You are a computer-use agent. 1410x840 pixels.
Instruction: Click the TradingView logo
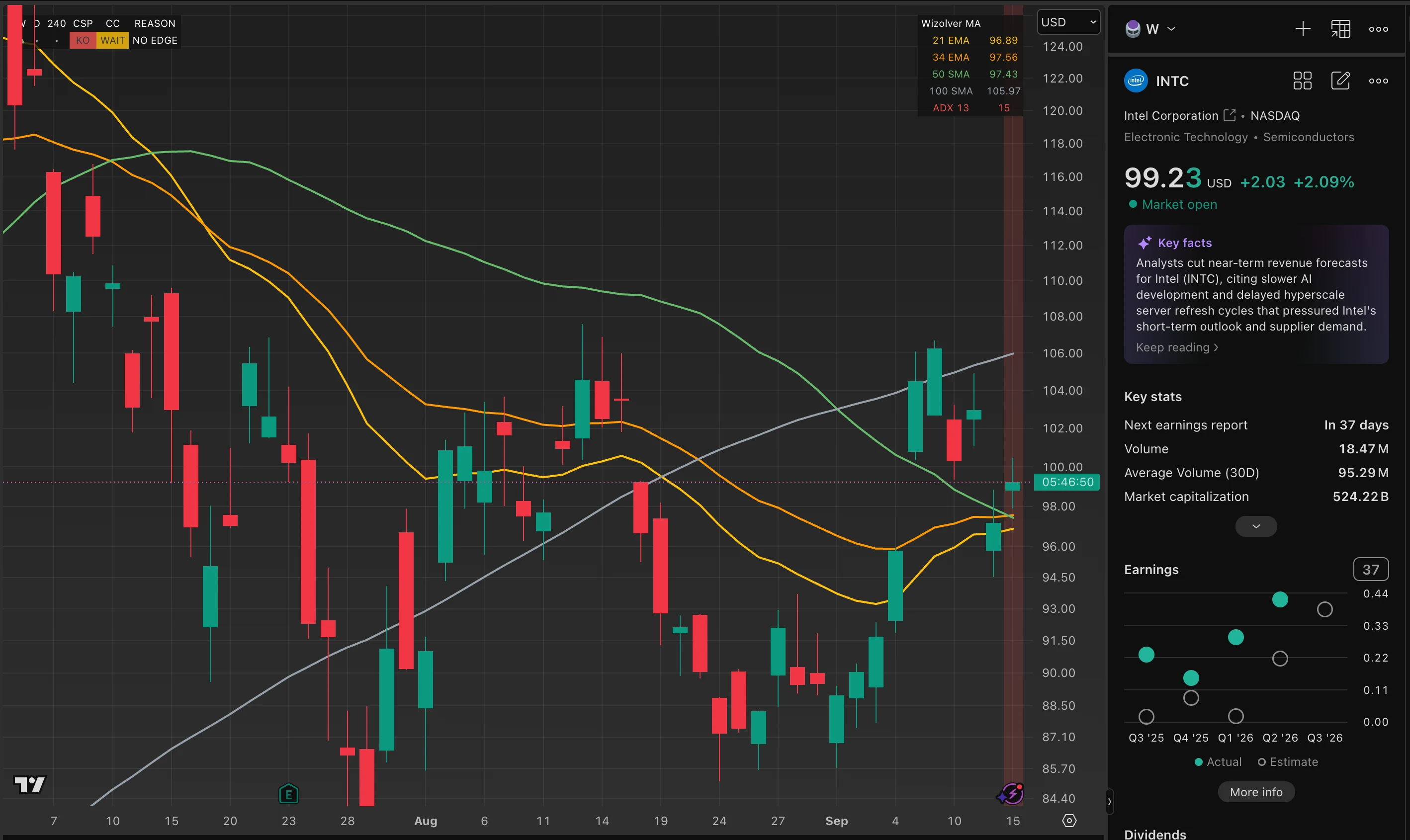click(29, 784)
